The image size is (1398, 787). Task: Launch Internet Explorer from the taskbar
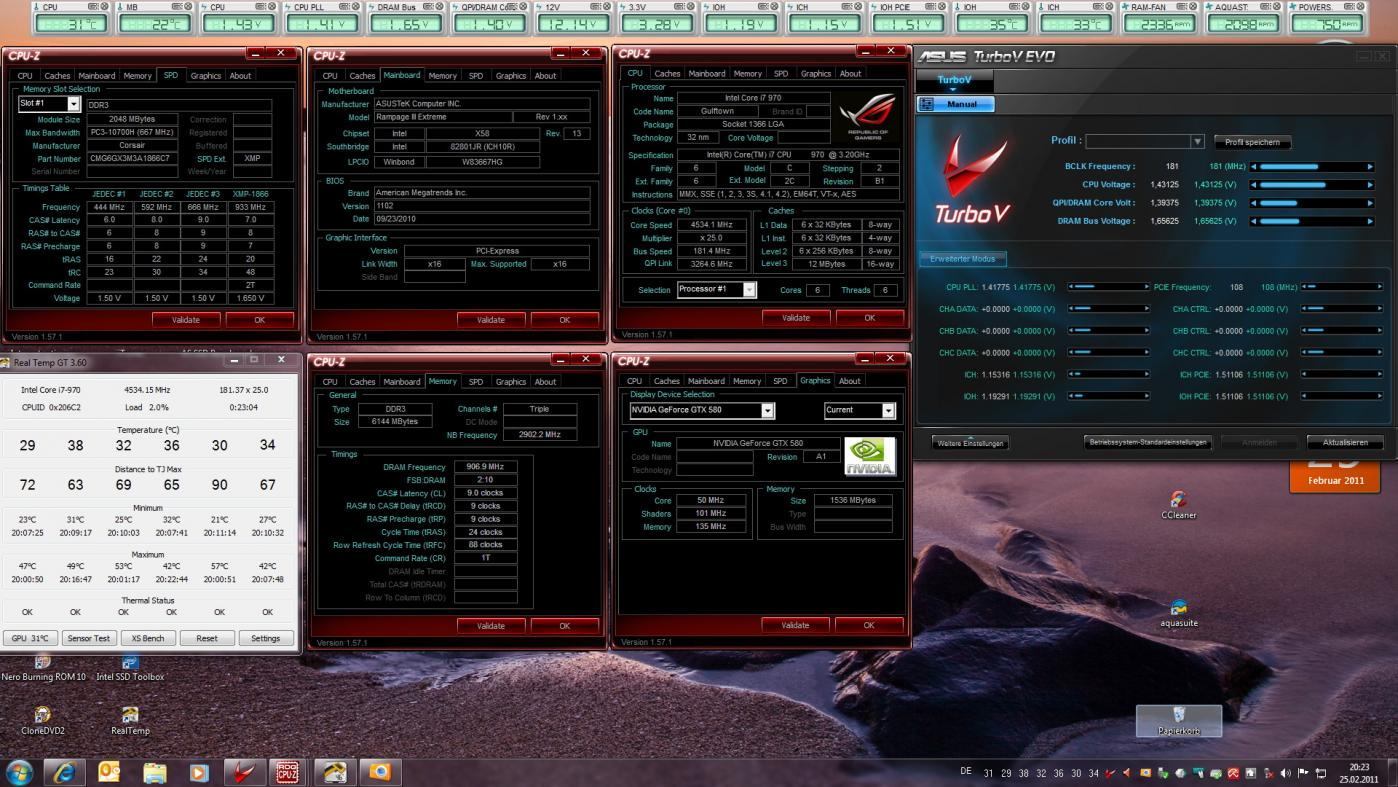64,772
